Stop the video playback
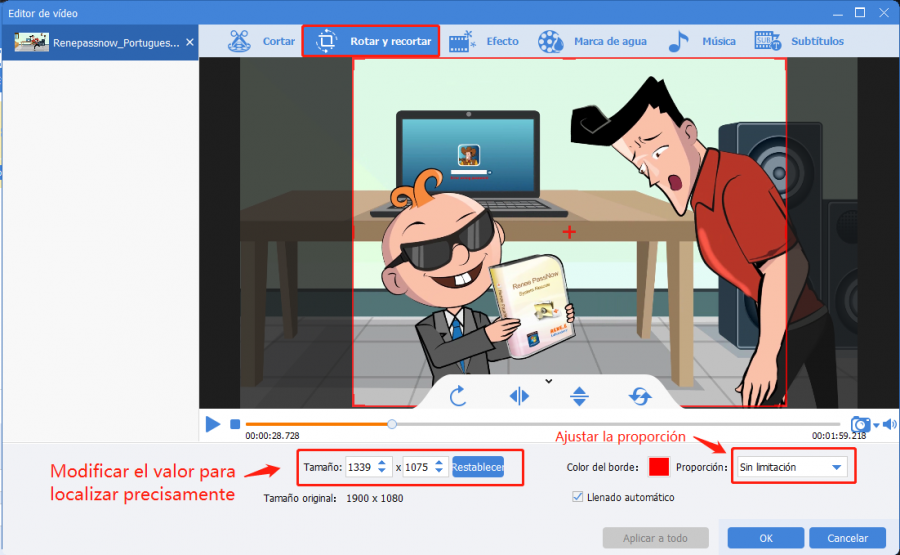 pyautogui.click(x=235, y=424)
